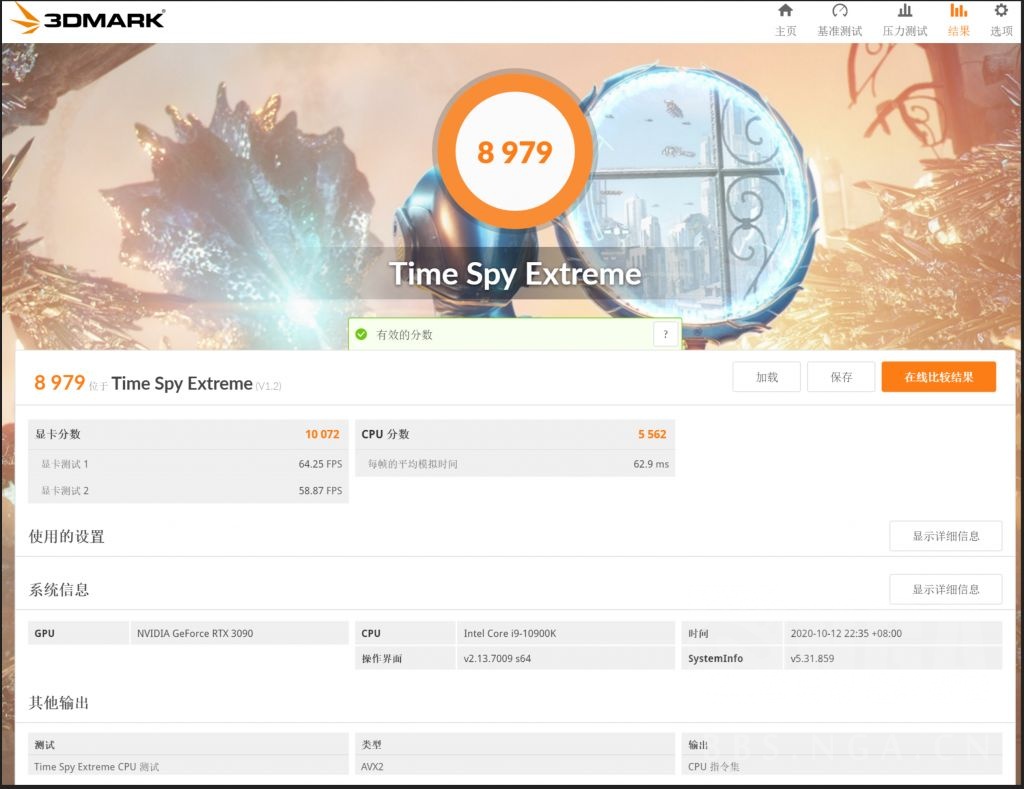Click the GPU label cell

pos(78,633)
